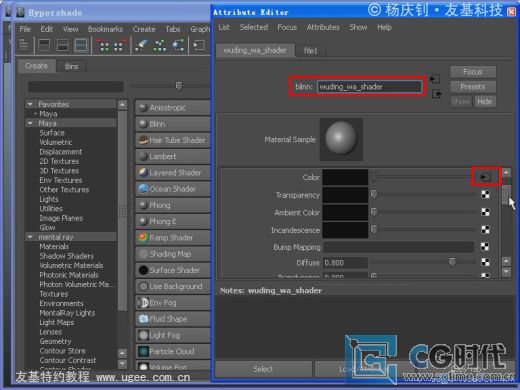Create a Fluid Shape node
The height and width of the screenshot is (390, 520).
pyautogui.click(x=173, y=319)
